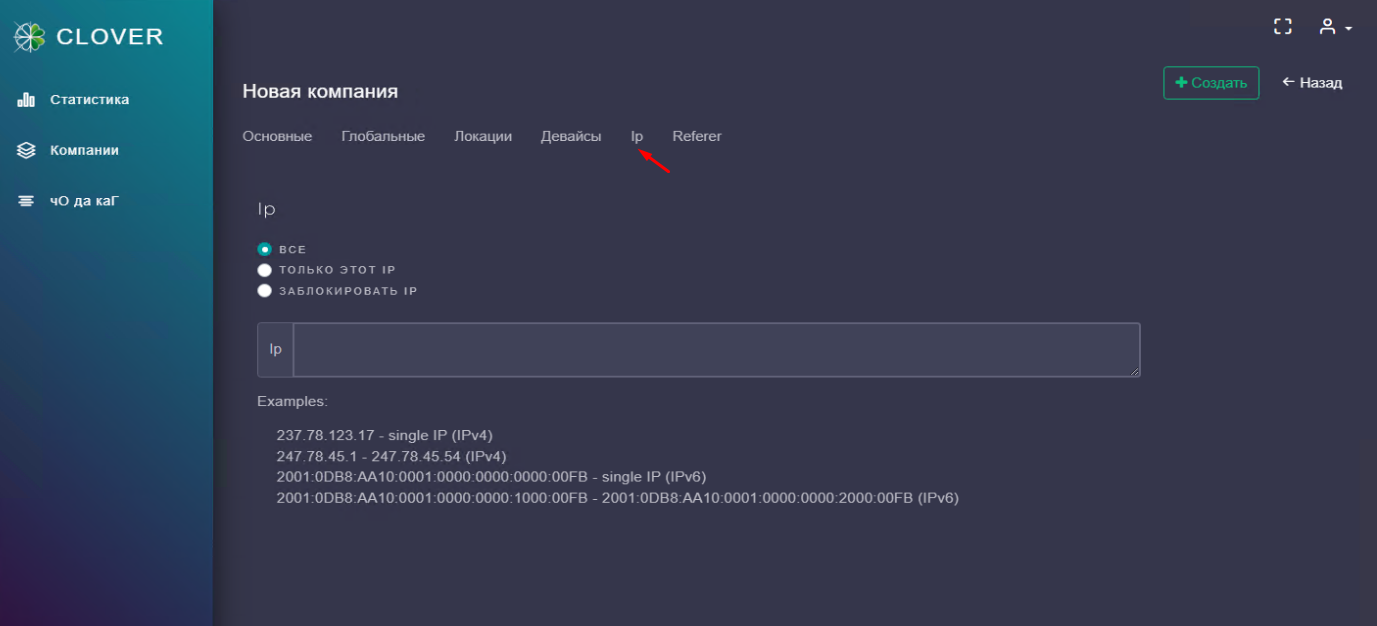The width and height of the screenshot is (1377, 626).
Task: Click the Назад link
Action: (1320, 83)
